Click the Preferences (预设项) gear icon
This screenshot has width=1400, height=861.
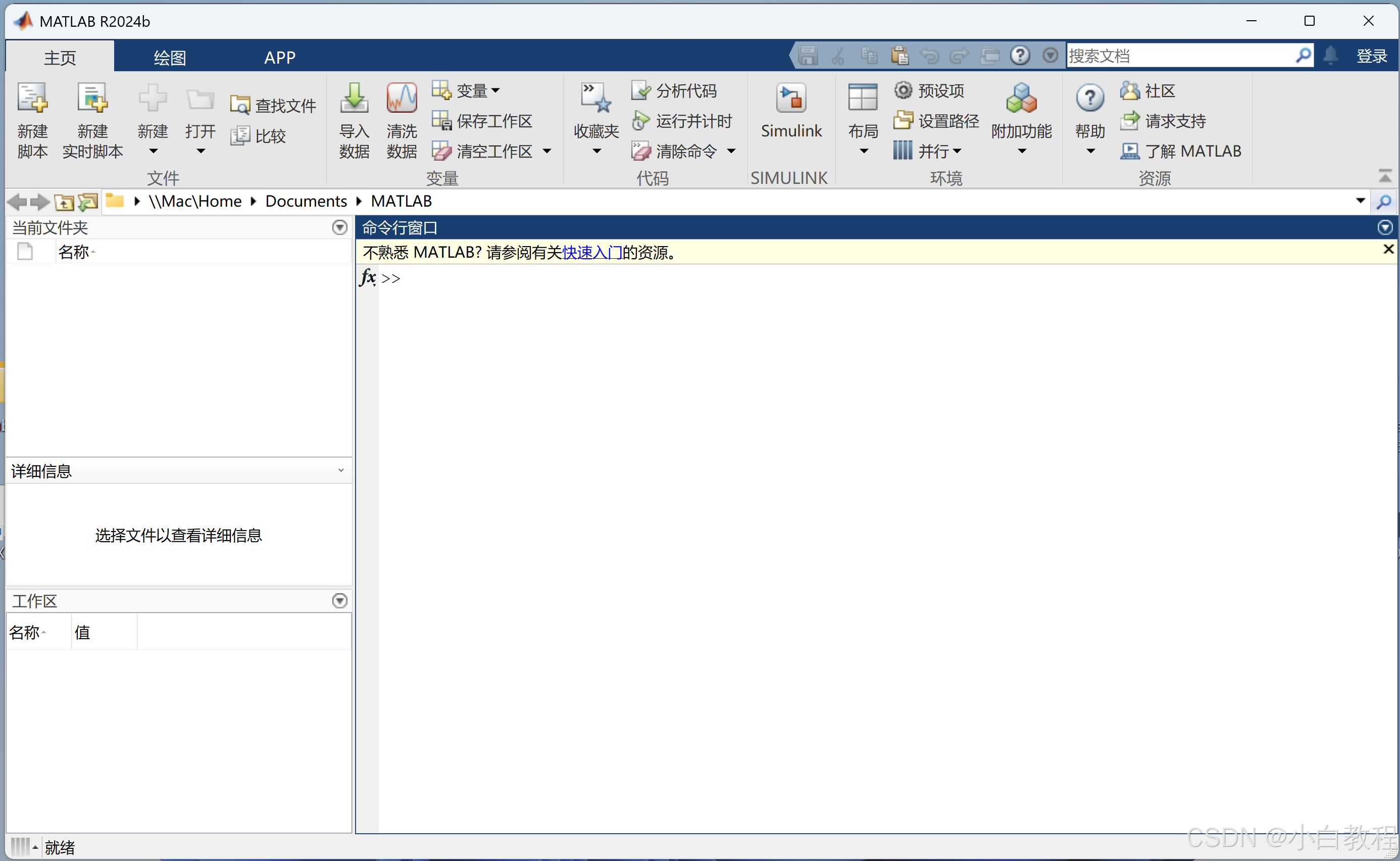903,90
